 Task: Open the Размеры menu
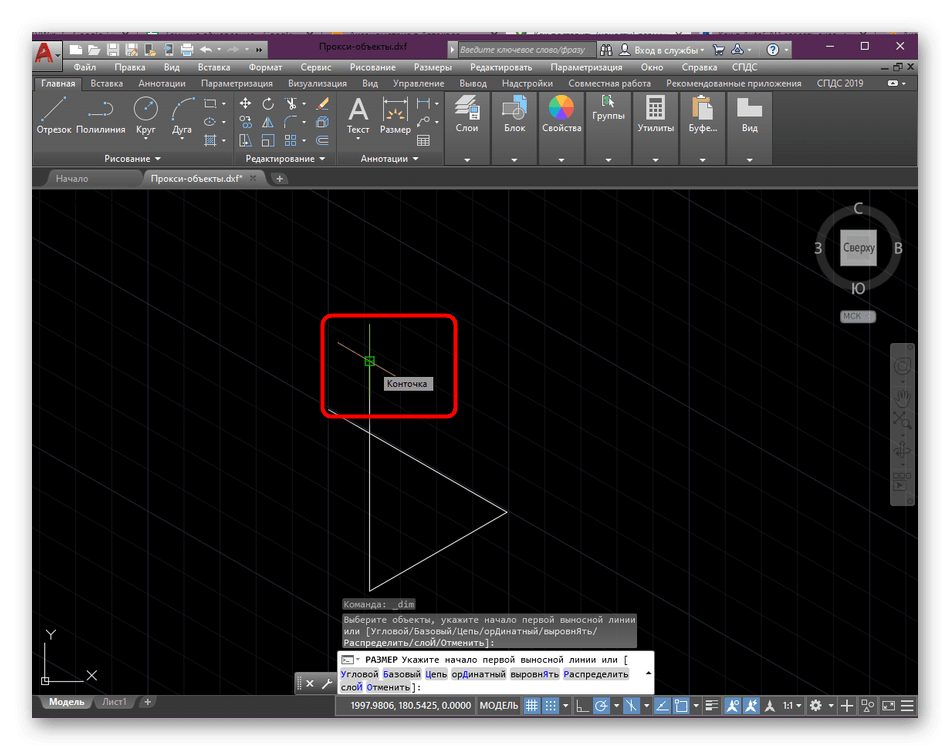(x=433, y=67)
